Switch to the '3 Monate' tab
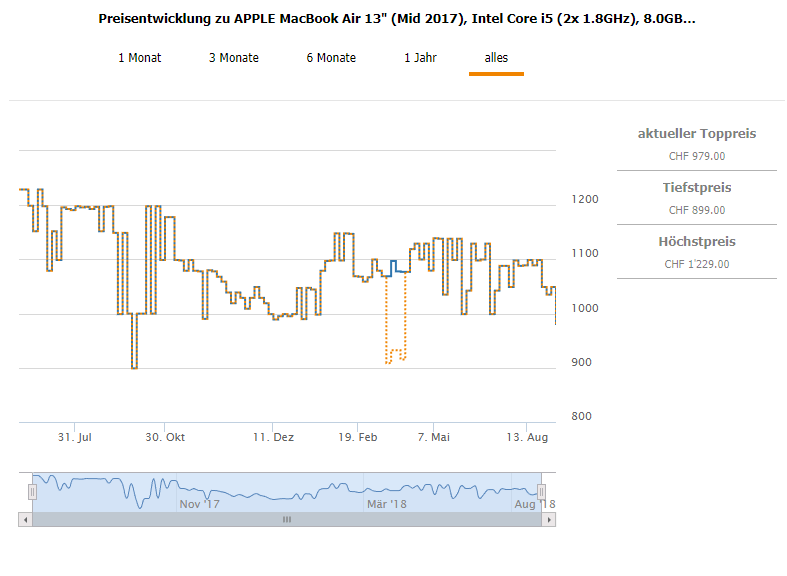This screenshot has height=576, width=787. tap(233, 58)
